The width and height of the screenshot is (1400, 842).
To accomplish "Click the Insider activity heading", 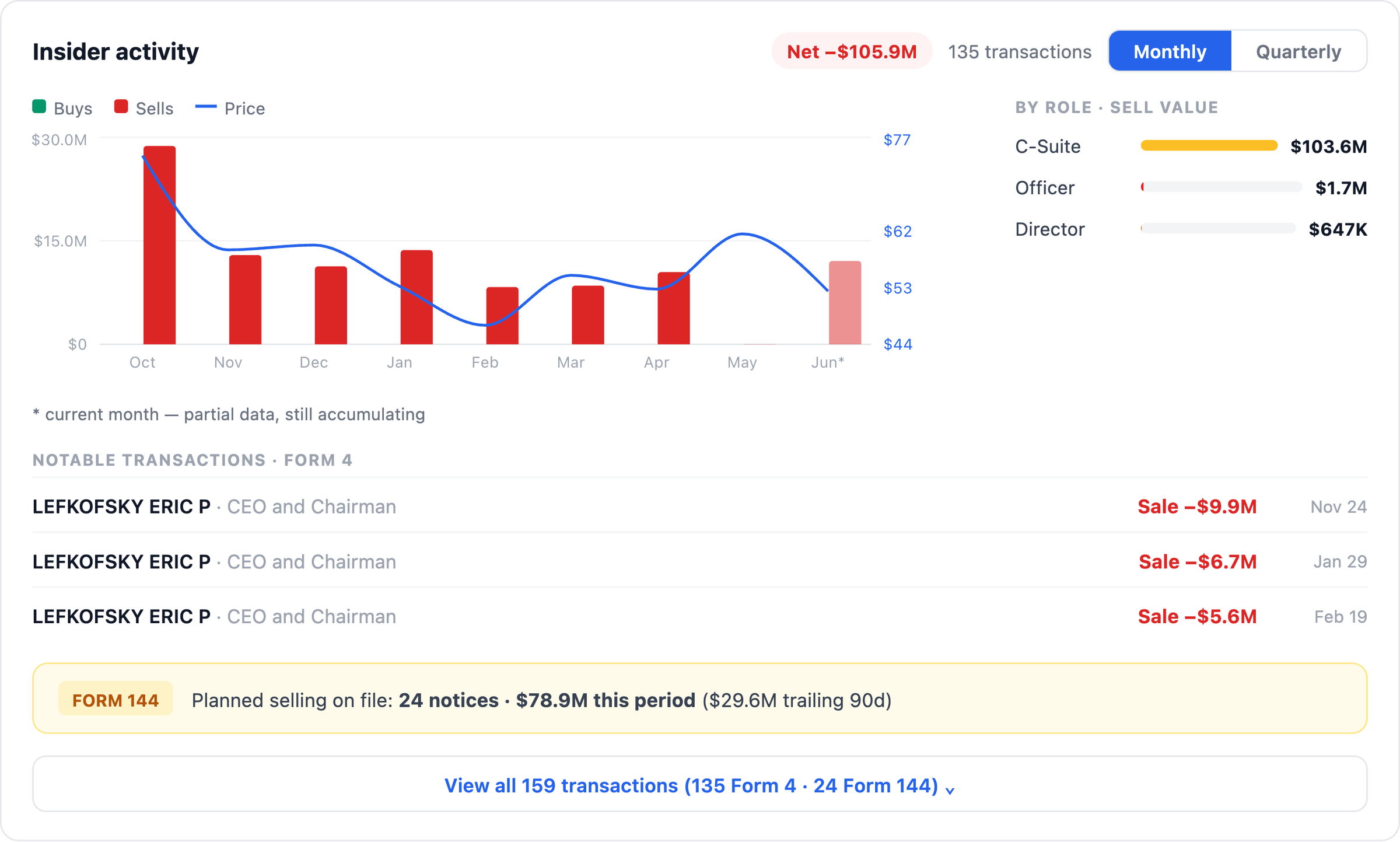I will 116,51.
